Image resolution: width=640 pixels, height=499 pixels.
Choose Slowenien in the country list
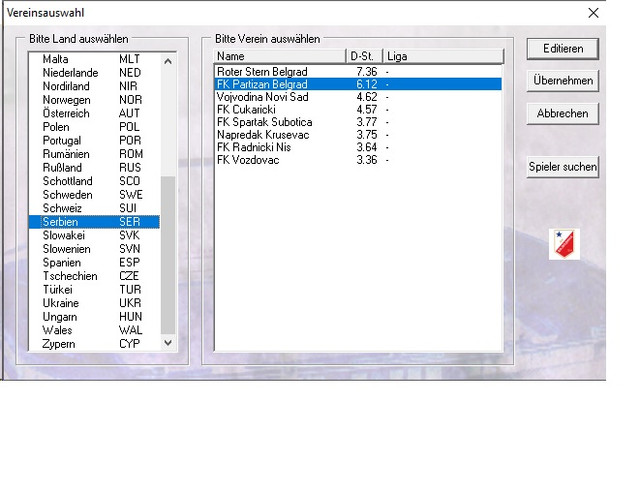[x=94, y=249]
